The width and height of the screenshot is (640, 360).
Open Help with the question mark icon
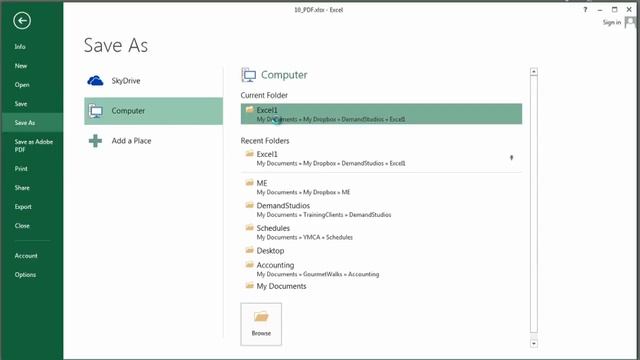585,9
